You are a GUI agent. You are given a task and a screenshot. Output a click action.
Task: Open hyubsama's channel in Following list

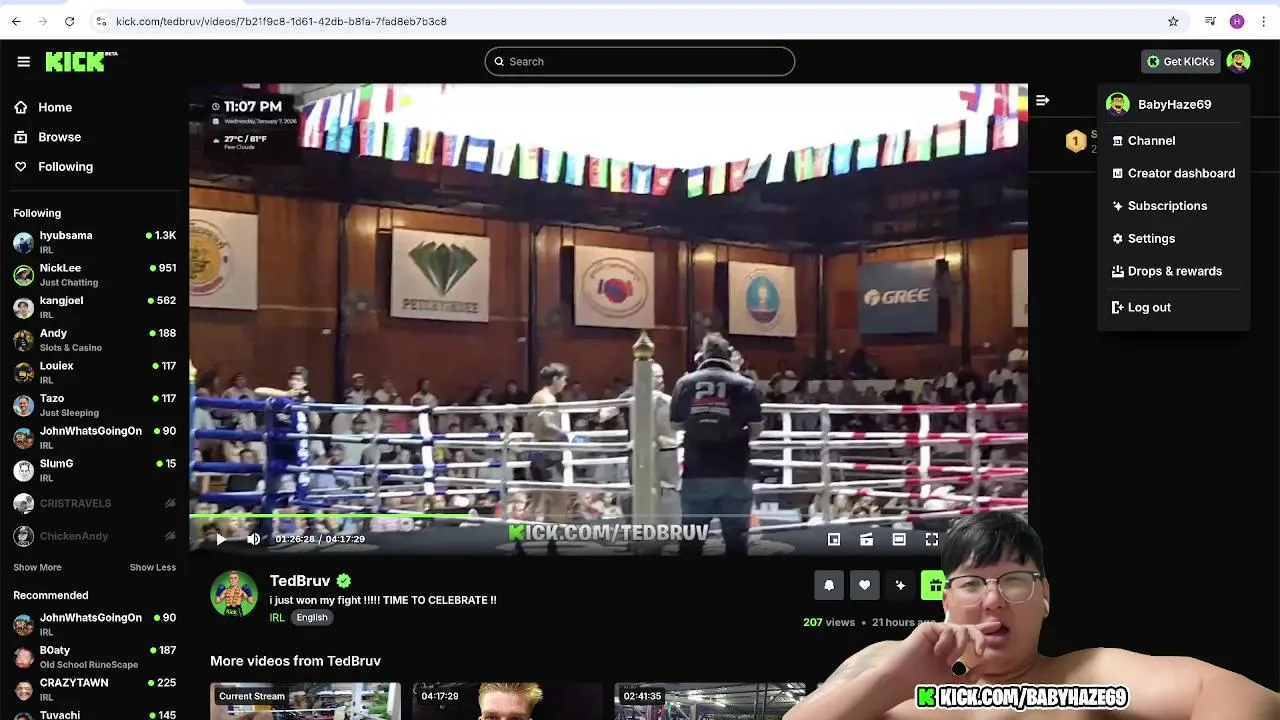[94, 242]
